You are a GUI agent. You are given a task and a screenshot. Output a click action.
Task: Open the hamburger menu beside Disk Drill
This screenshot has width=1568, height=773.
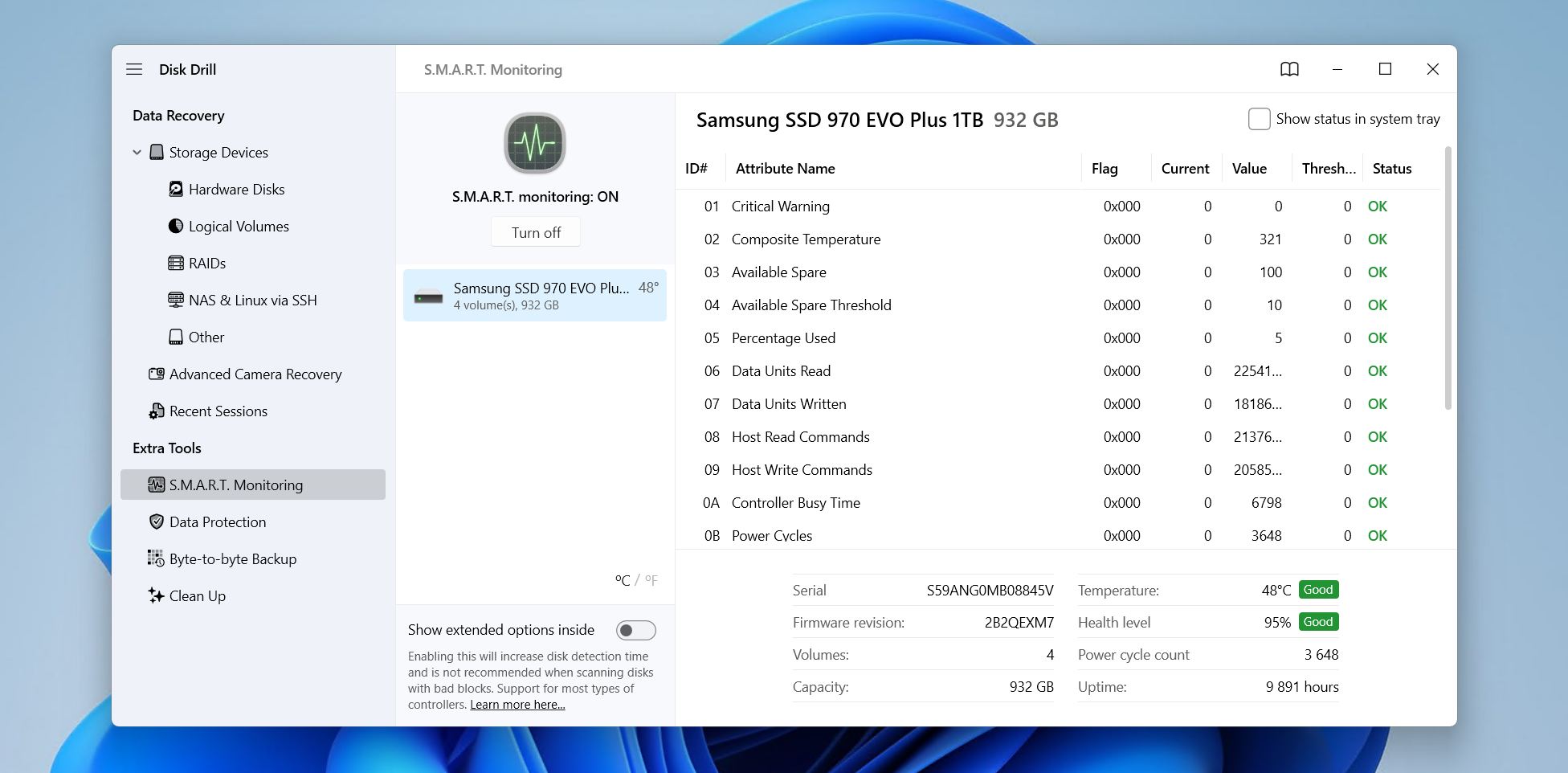click(134, 69)
